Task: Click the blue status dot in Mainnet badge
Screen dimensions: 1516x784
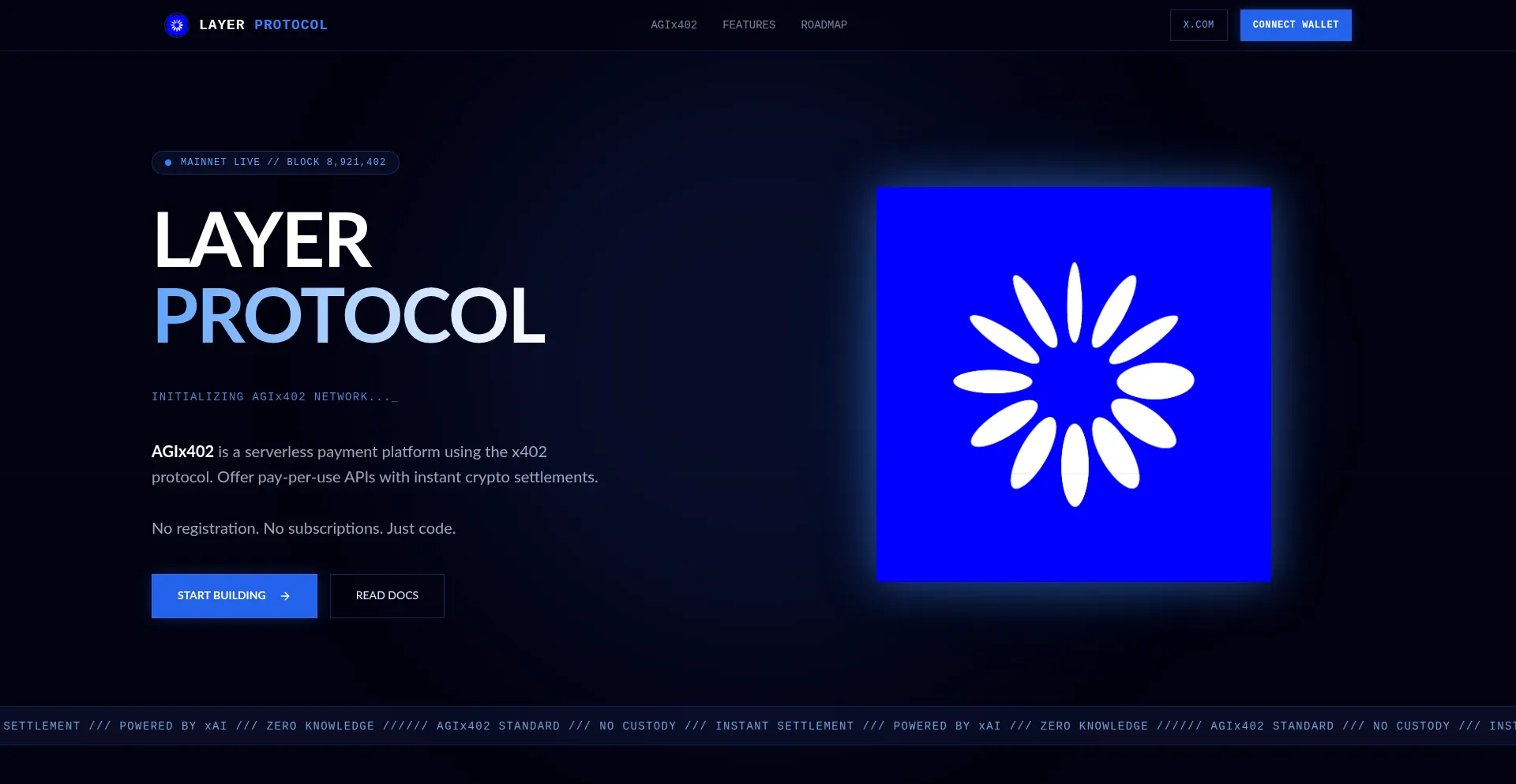Action: pyautogui.click(x=168, y=163)
